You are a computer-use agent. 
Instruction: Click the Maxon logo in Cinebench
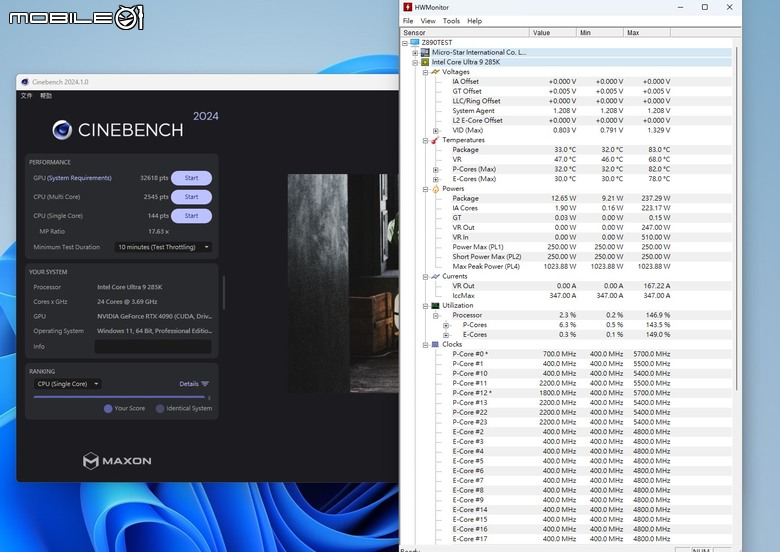pos(117,461)
